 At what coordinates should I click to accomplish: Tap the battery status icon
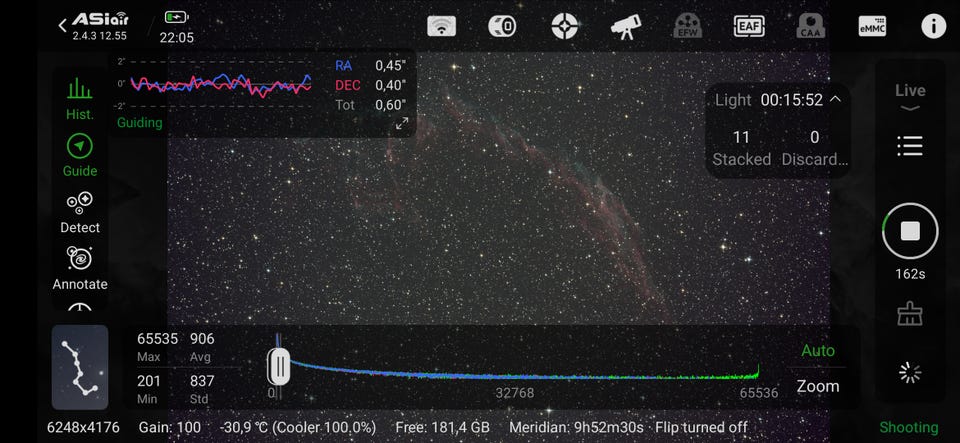click(x=176, y=17)
